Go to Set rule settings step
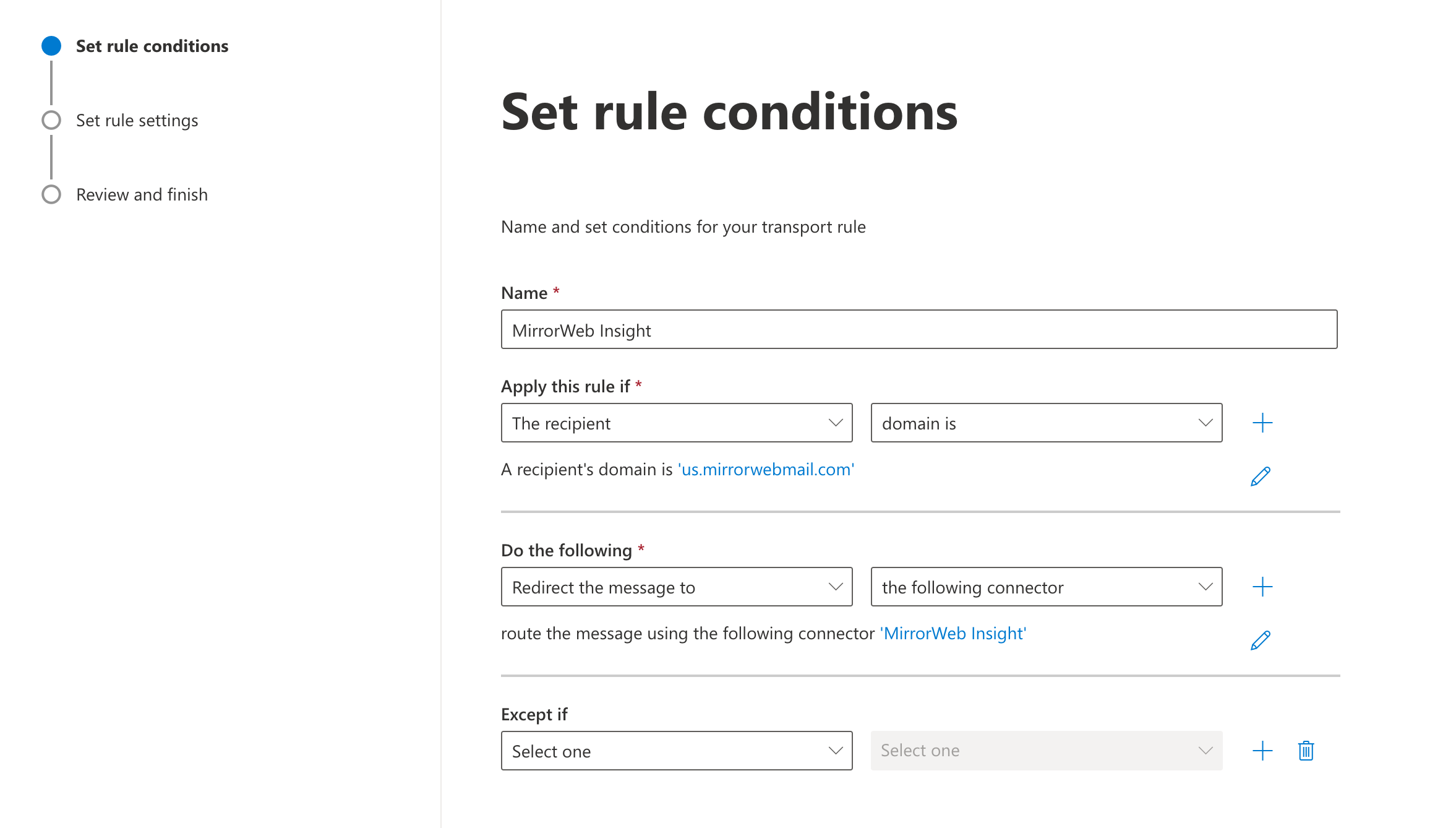The image size is (1456, 828). point(137,121)
